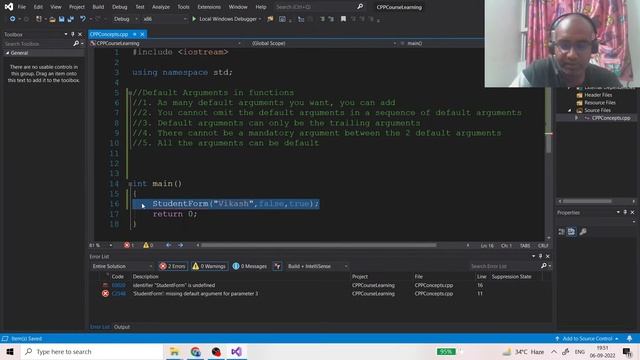The image size is (640, 360).
Task: Toggle the 0 Warnings filter
Action: pyautogui.click(x=209, y=266)
